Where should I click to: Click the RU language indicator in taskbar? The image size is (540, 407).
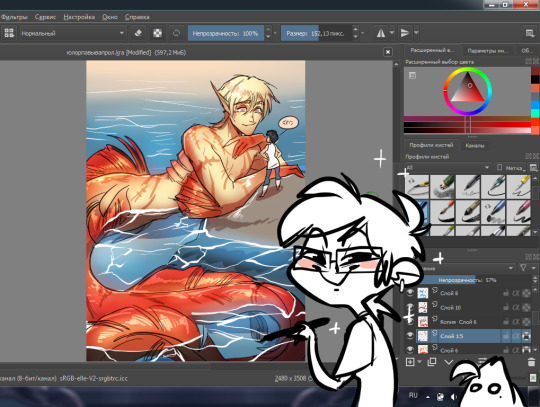pyautogui.click(x=413, y=395)
